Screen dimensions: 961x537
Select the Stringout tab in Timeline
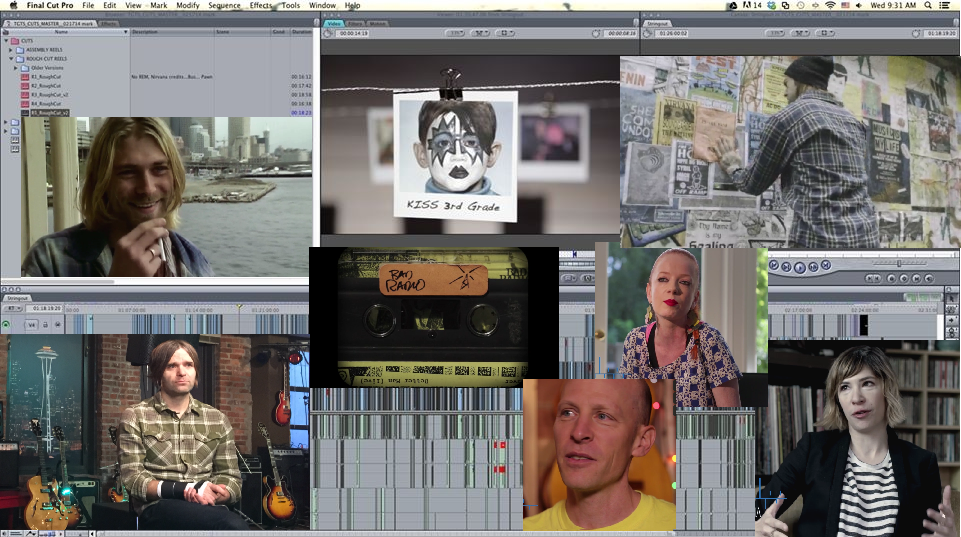click(17, 298)
